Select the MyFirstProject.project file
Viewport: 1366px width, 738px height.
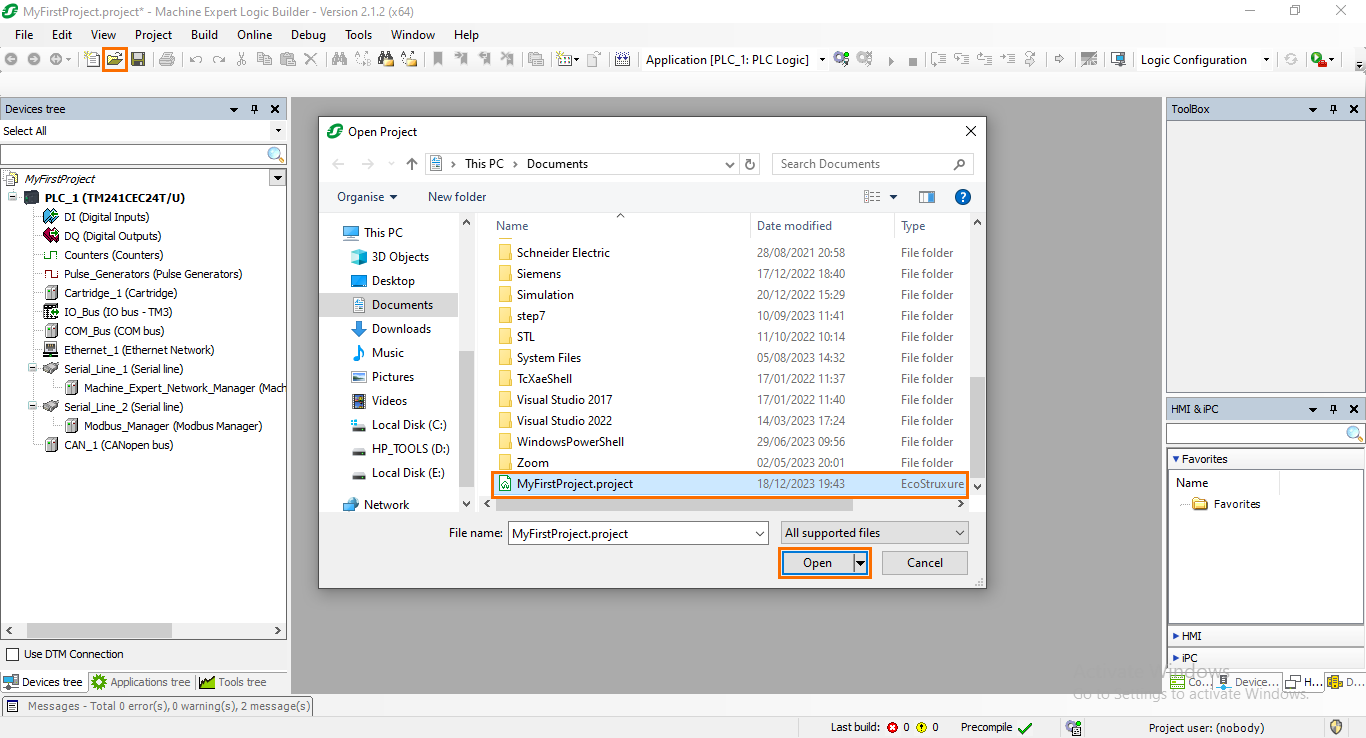[x=731, y=484]
